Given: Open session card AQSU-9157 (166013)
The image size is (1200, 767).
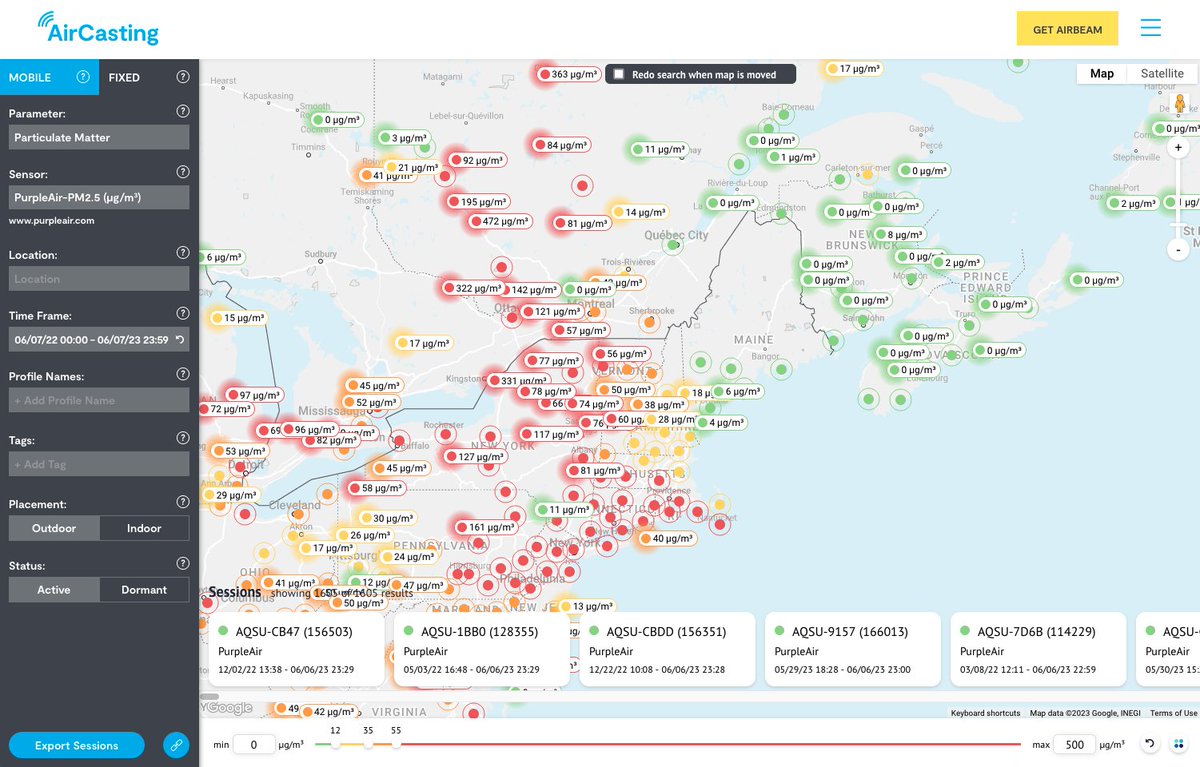Looking at the screenshot, I should [852, 649].
